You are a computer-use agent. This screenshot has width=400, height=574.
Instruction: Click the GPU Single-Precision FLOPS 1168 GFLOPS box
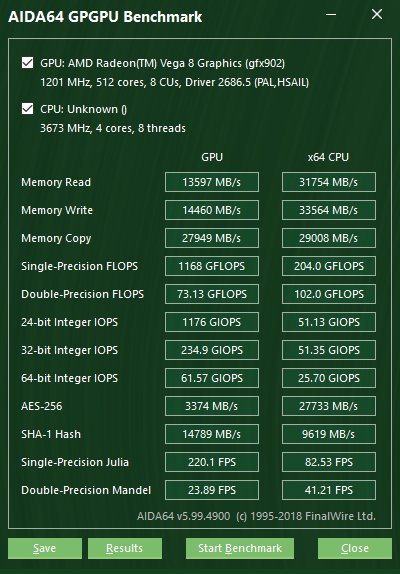click(212, 266)
